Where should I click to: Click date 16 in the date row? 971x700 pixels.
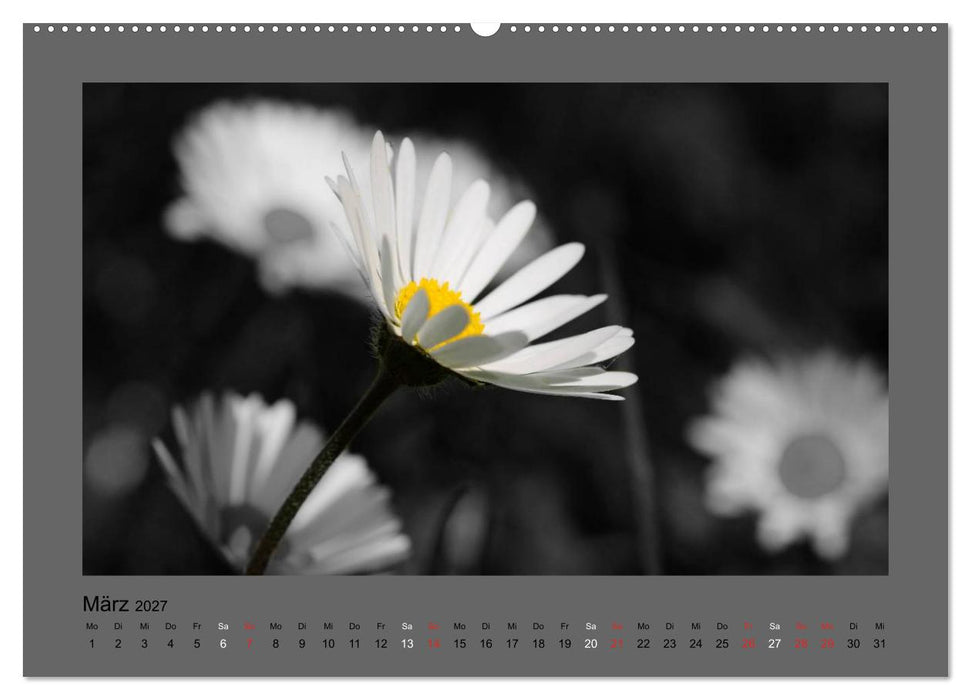tap(486, 644)
